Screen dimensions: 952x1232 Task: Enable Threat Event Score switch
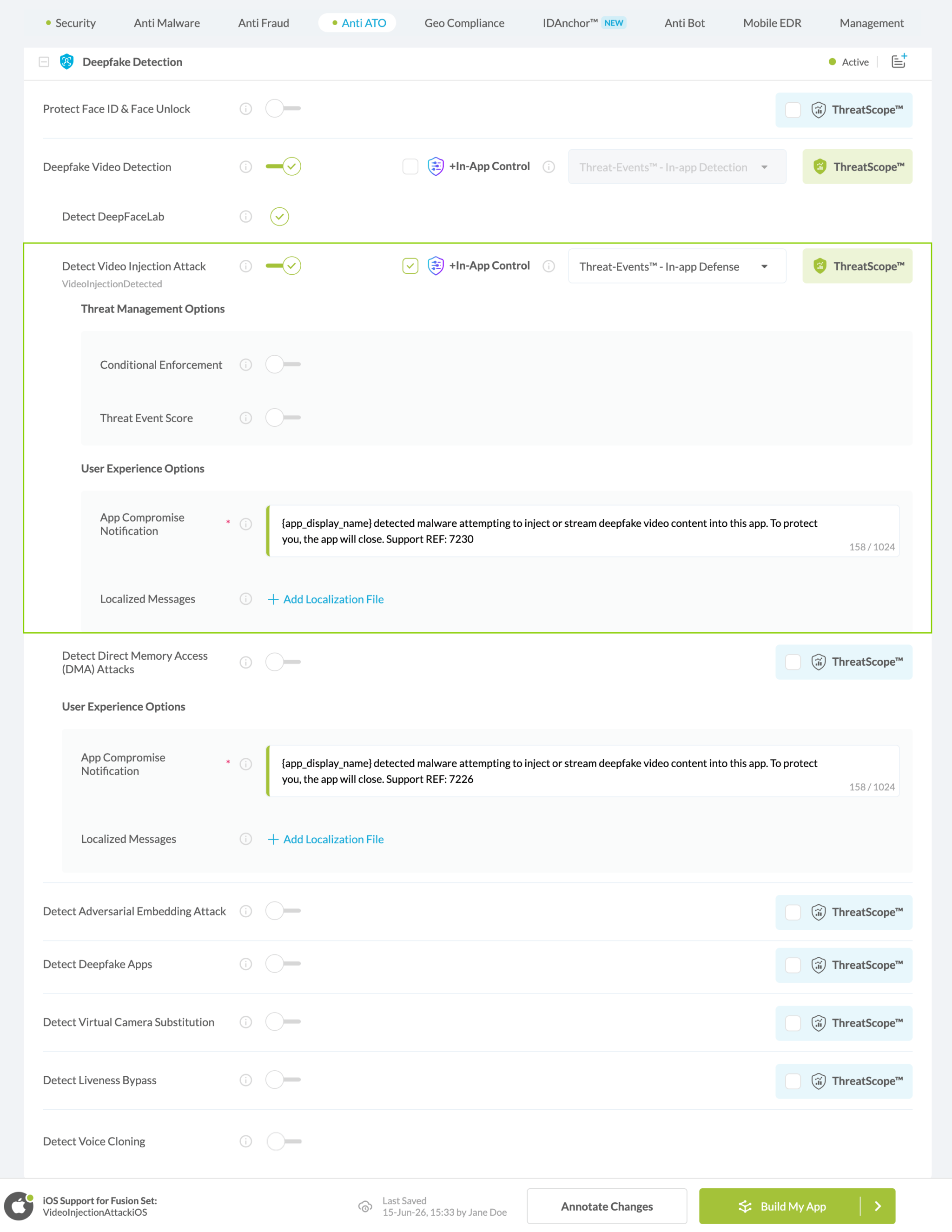(283, 417)
